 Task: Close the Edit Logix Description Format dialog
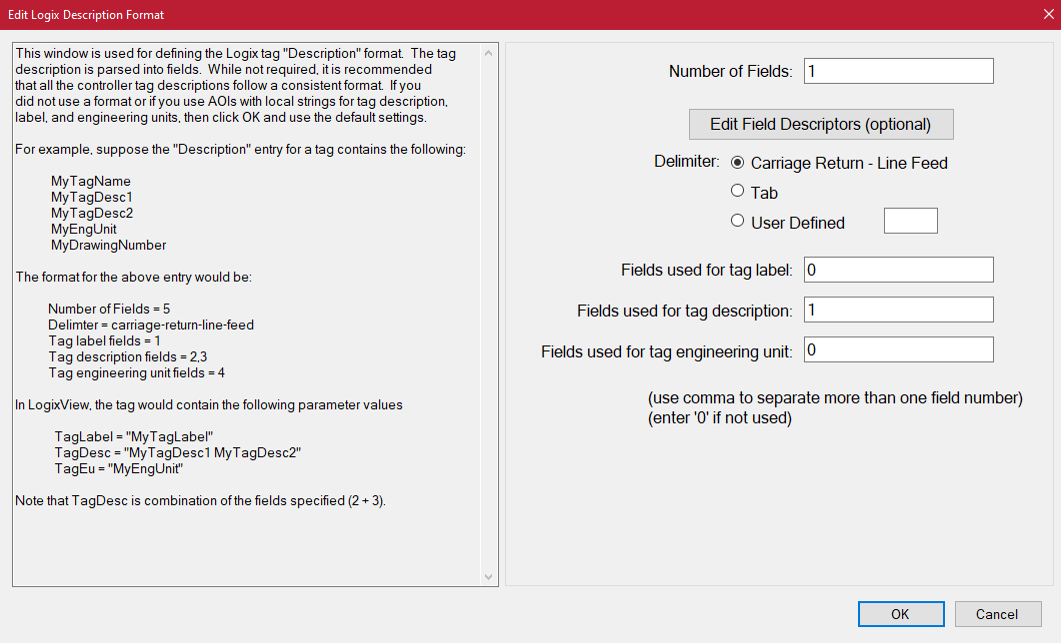[1048, 14]
